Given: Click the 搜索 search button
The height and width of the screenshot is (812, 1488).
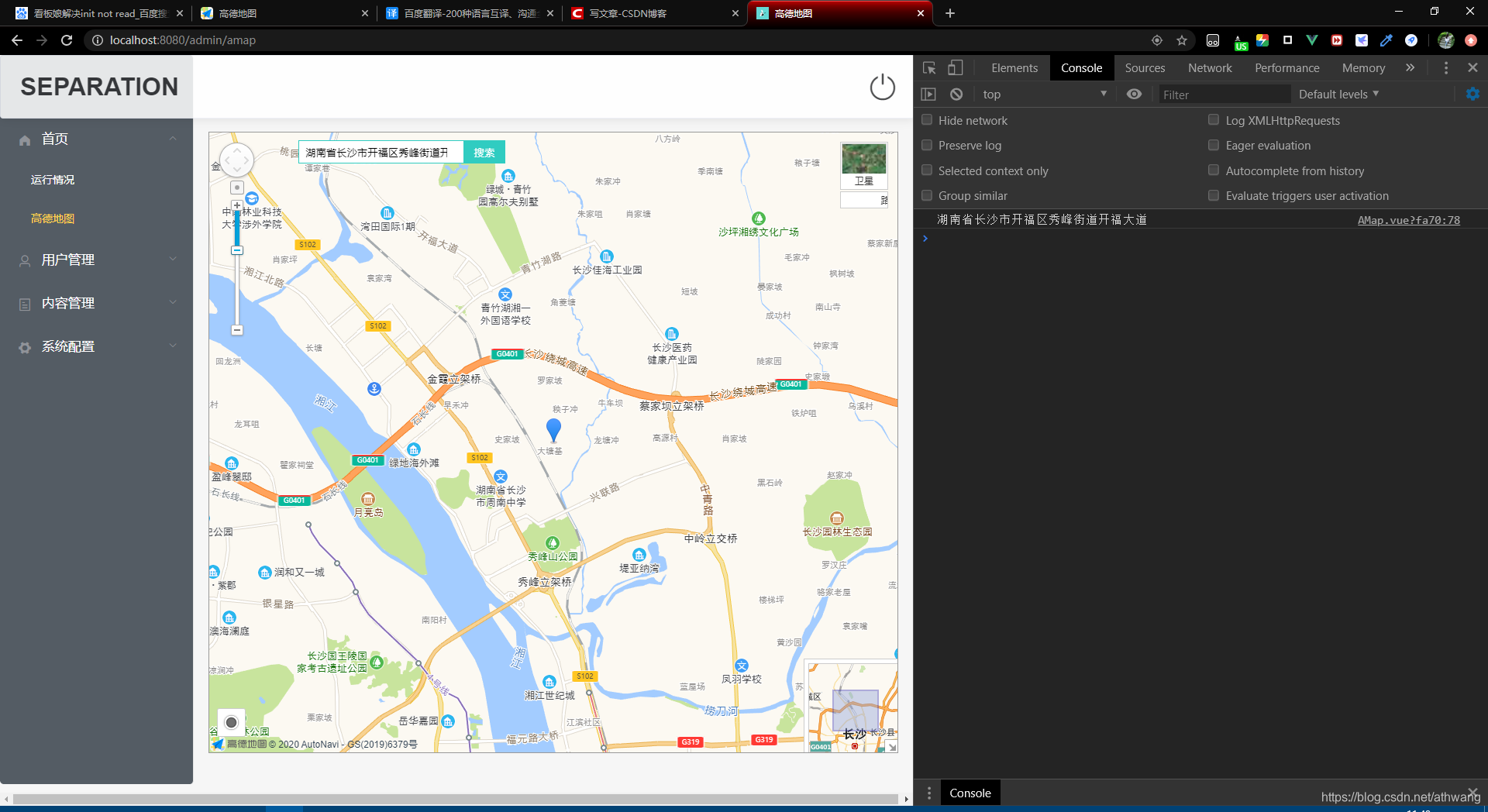Looking at the screenshot, I should click(484, 153).
